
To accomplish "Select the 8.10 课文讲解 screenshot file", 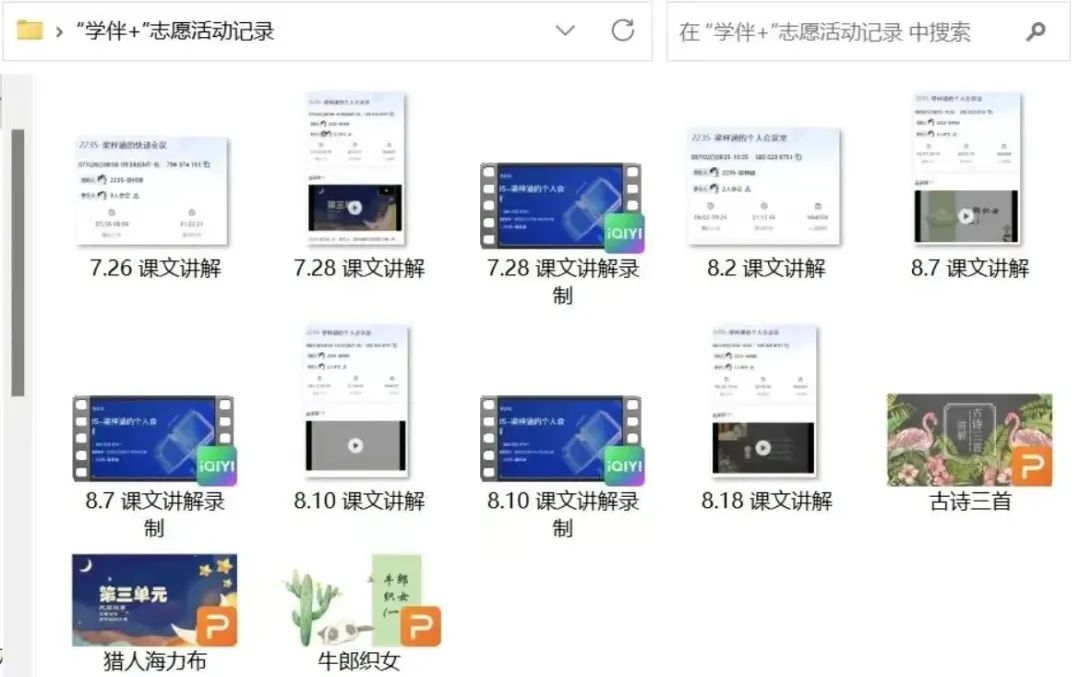I will tap(356, 401).
